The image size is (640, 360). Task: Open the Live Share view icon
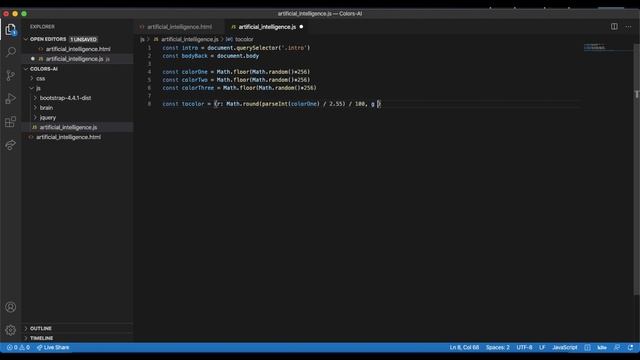(11, 145)
